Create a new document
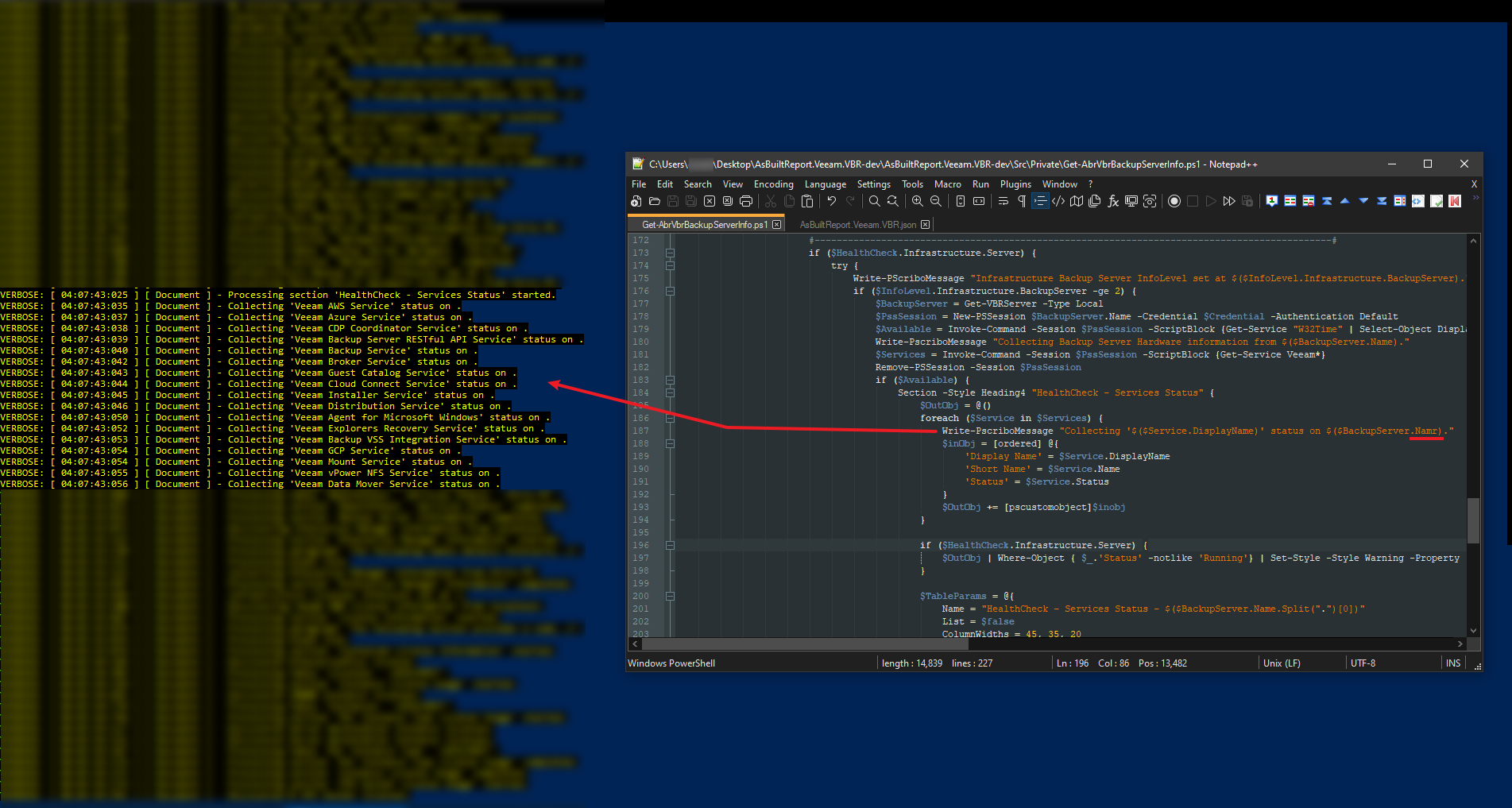This screenshot has height=808, width=1512. [x=636, y=201]
